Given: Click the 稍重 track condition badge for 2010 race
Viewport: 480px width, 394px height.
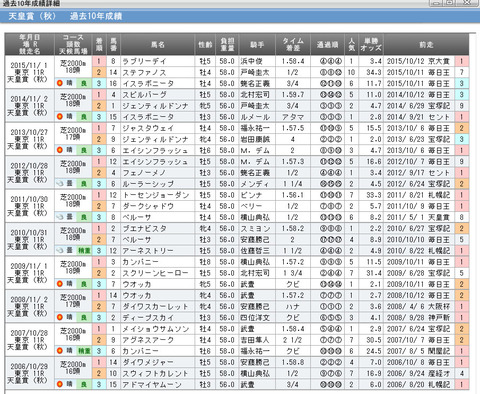Looking at the screenshot, I should coord(84,250).
